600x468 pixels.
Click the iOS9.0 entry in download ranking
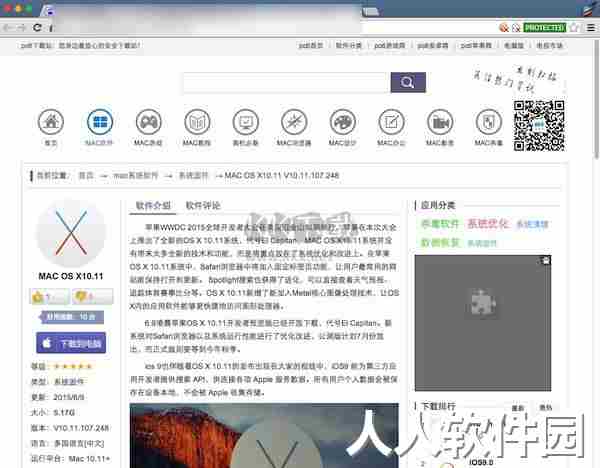click(481, 463)
